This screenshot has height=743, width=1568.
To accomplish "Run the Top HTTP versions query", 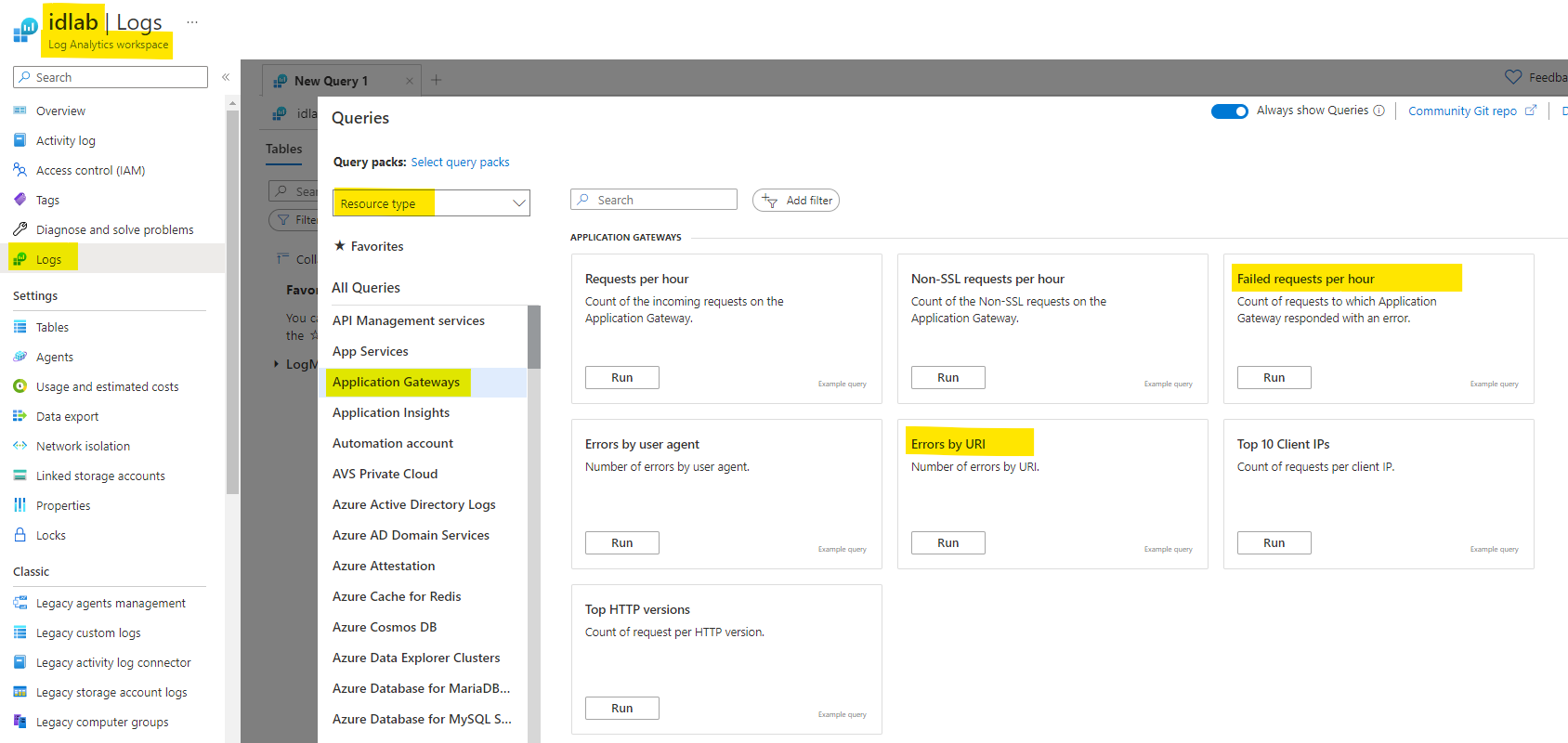I will (x=622, y=709).
